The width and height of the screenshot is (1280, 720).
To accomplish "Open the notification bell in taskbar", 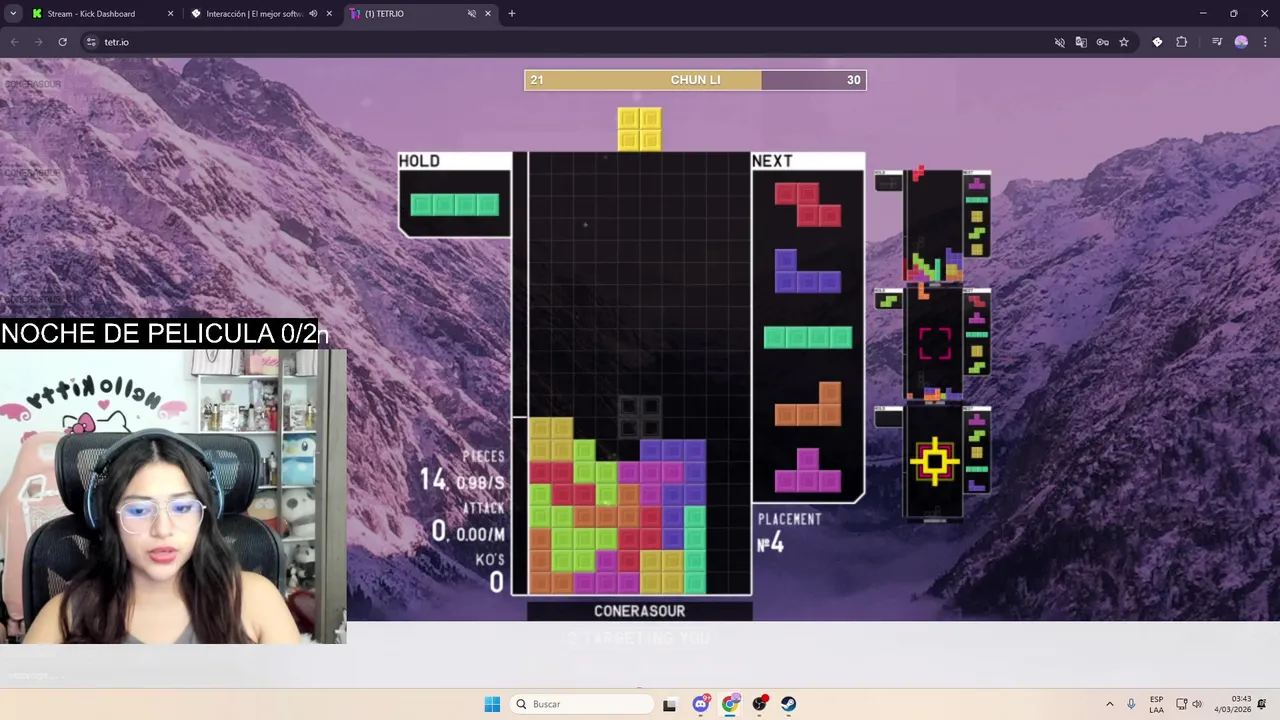I will click(x=1263, y=704).
